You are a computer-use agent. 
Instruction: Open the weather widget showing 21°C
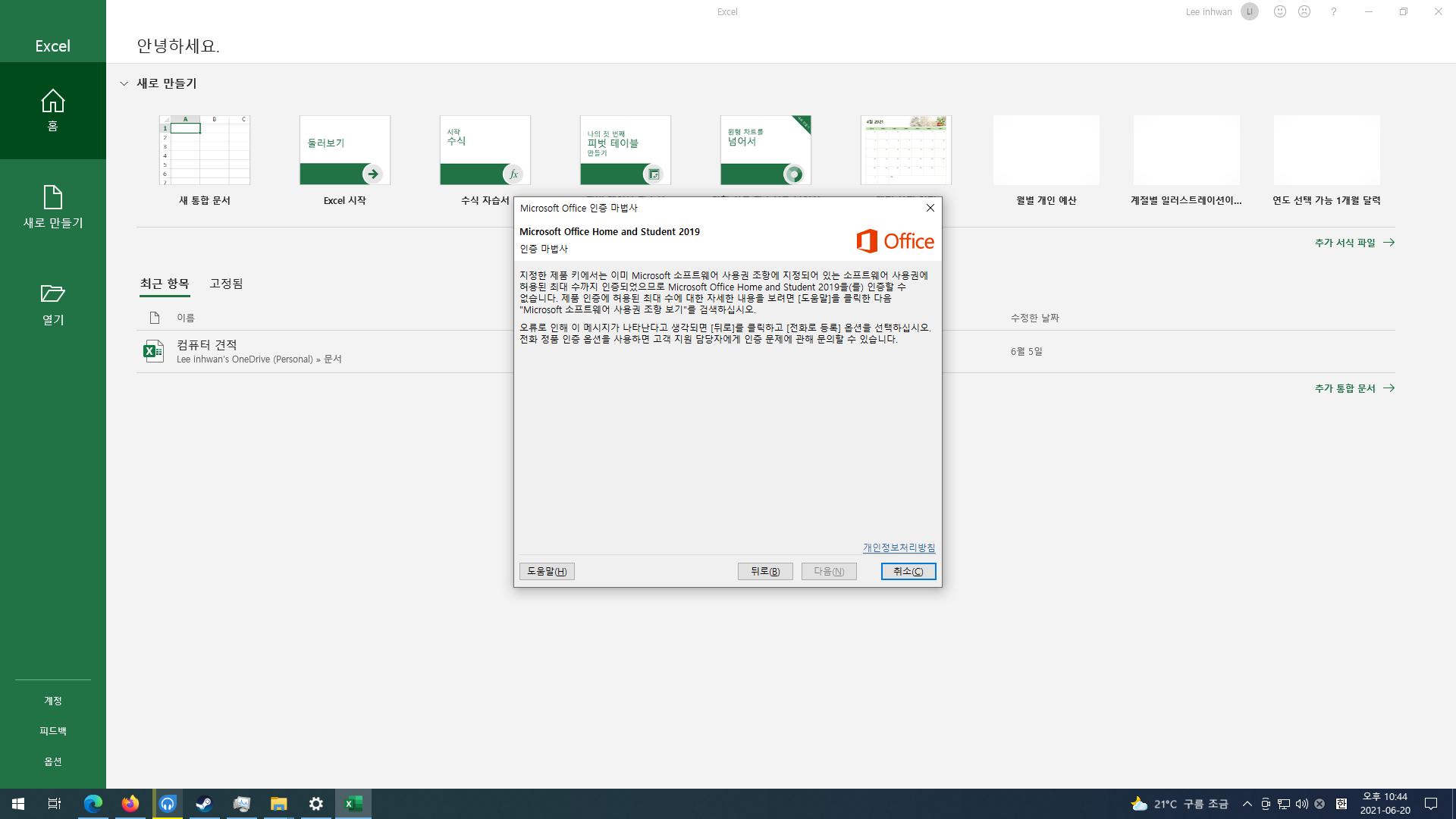click(x=1179, y=804)
